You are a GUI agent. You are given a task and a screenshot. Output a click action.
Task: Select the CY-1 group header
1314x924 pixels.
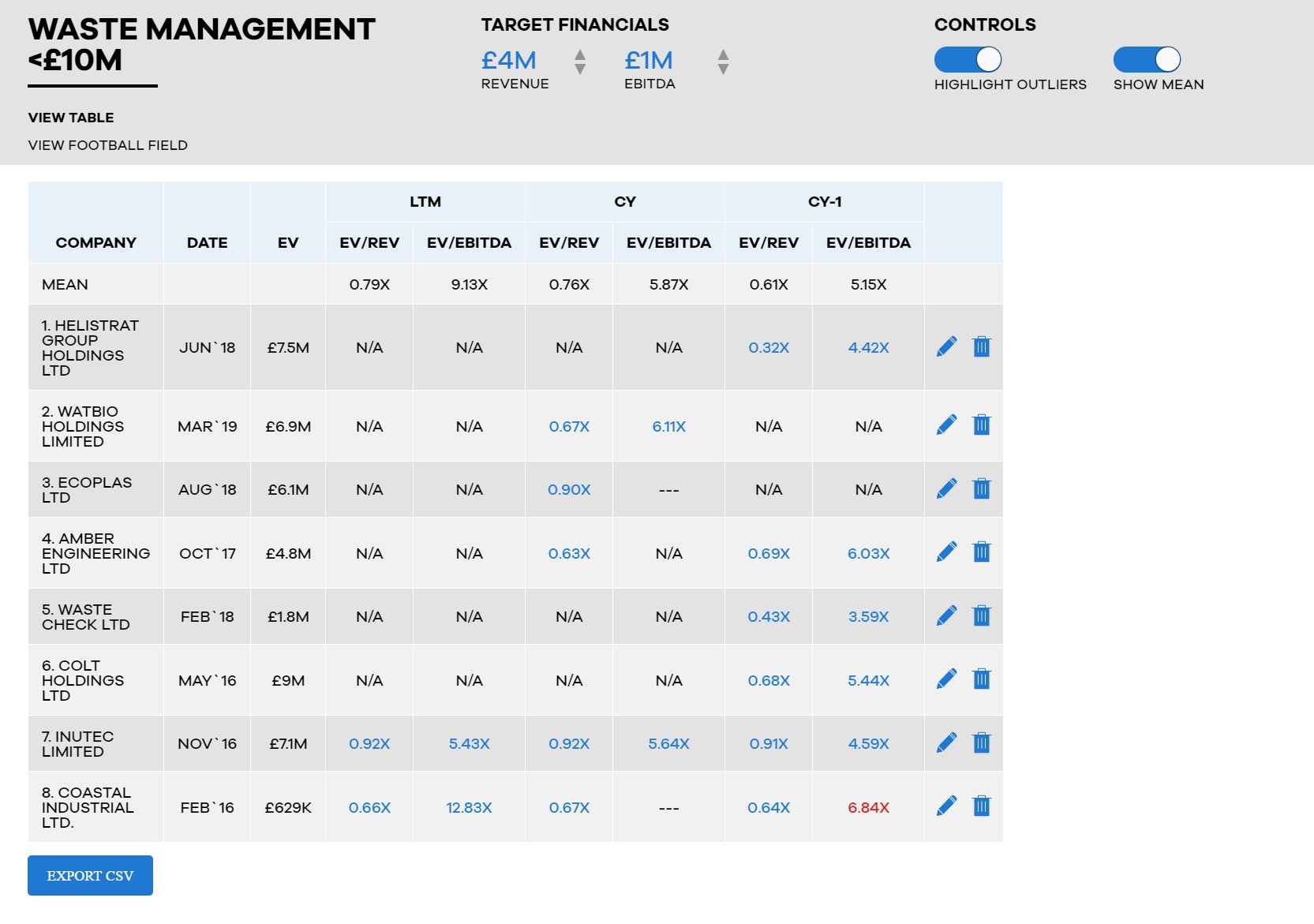tap(825, 201)
